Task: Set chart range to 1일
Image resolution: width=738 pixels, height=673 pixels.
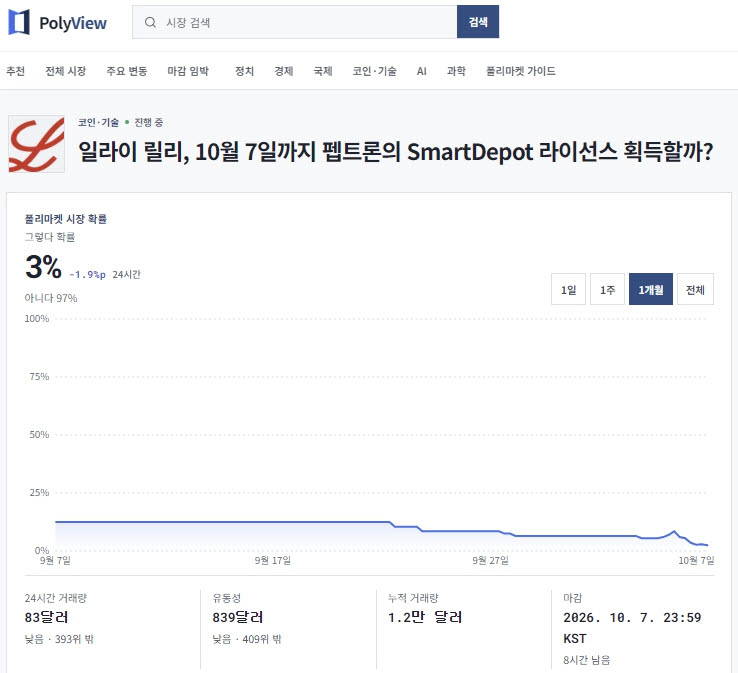Action: click(568, 289)
